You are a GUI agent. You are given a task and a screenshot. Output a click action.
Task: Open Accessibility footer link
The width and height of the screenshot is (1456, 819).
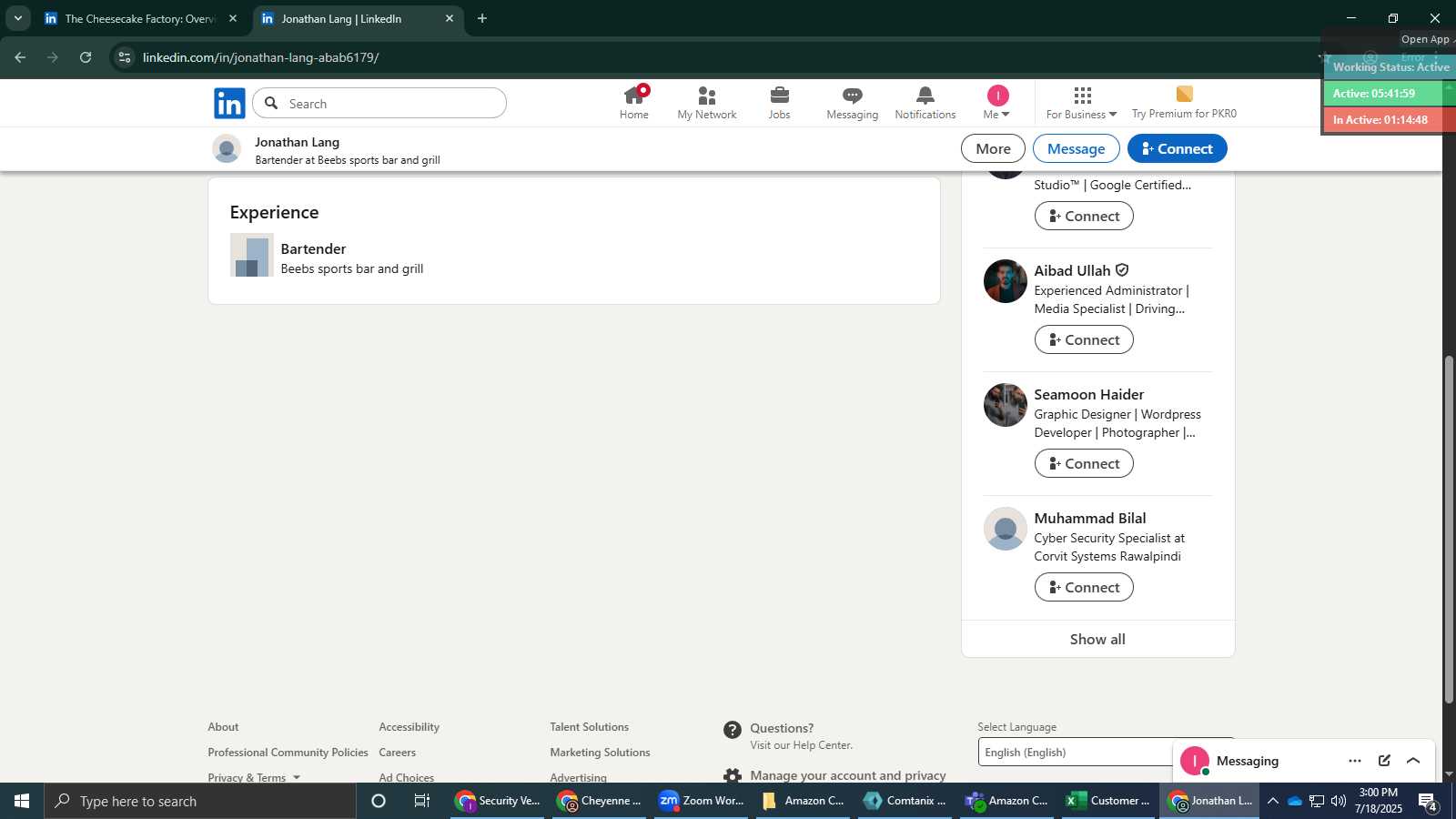[409, 726]
